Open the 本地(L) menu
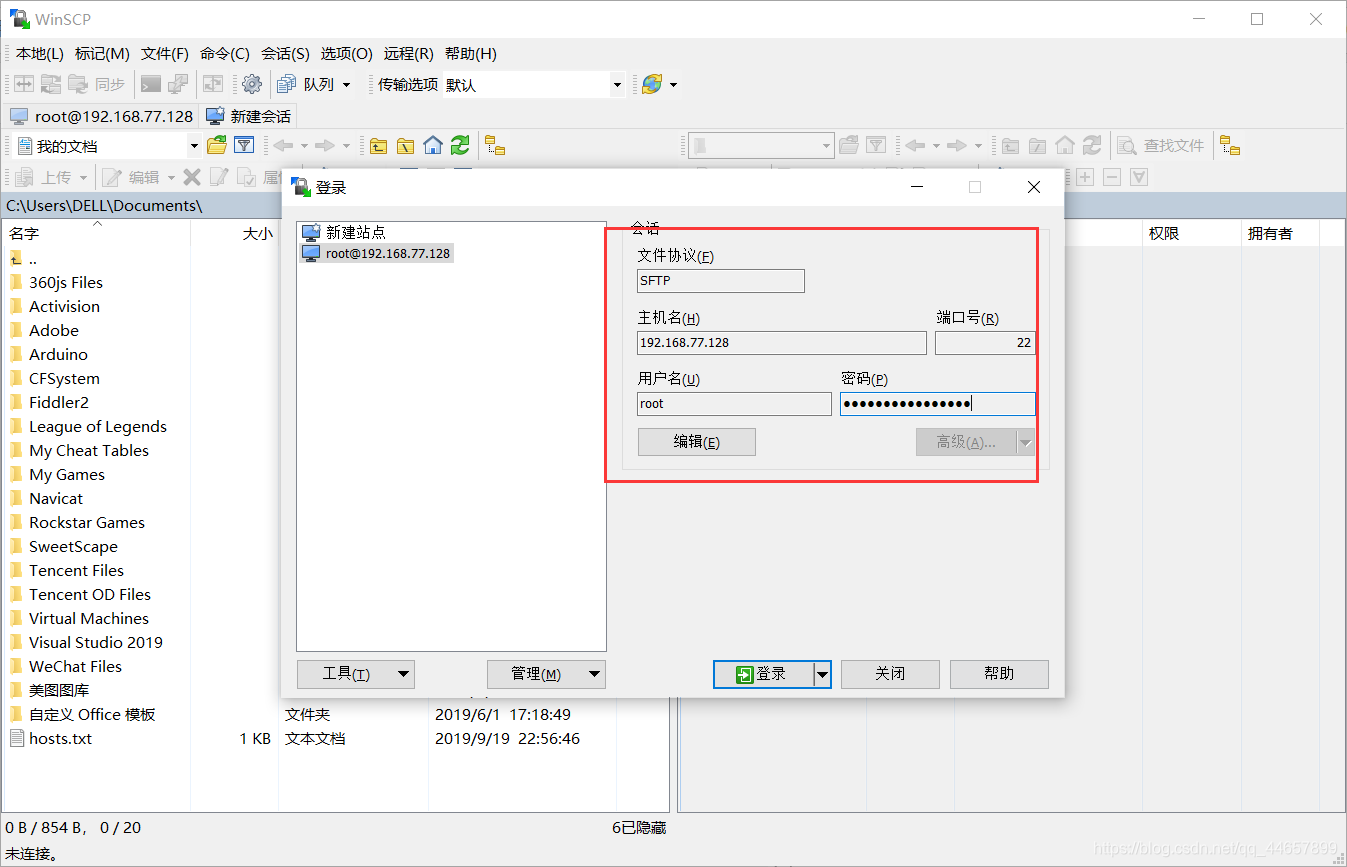1347x867 pixels. 39,54
